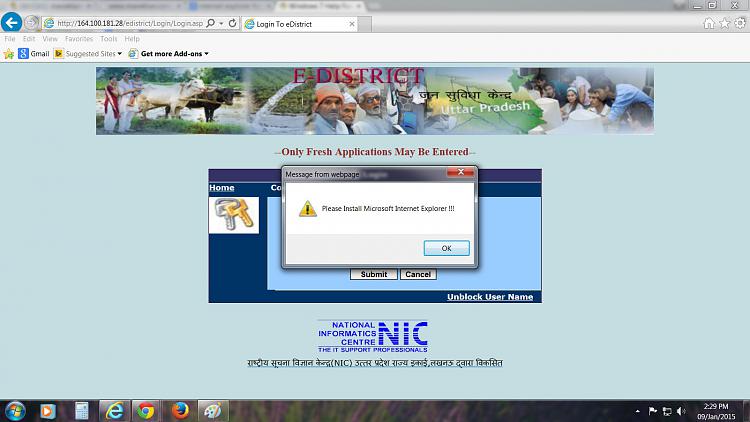Image resolution: width=750 pixels, height=422 pixels.
Task: Open the Tools menu
Action: point(109,39)
